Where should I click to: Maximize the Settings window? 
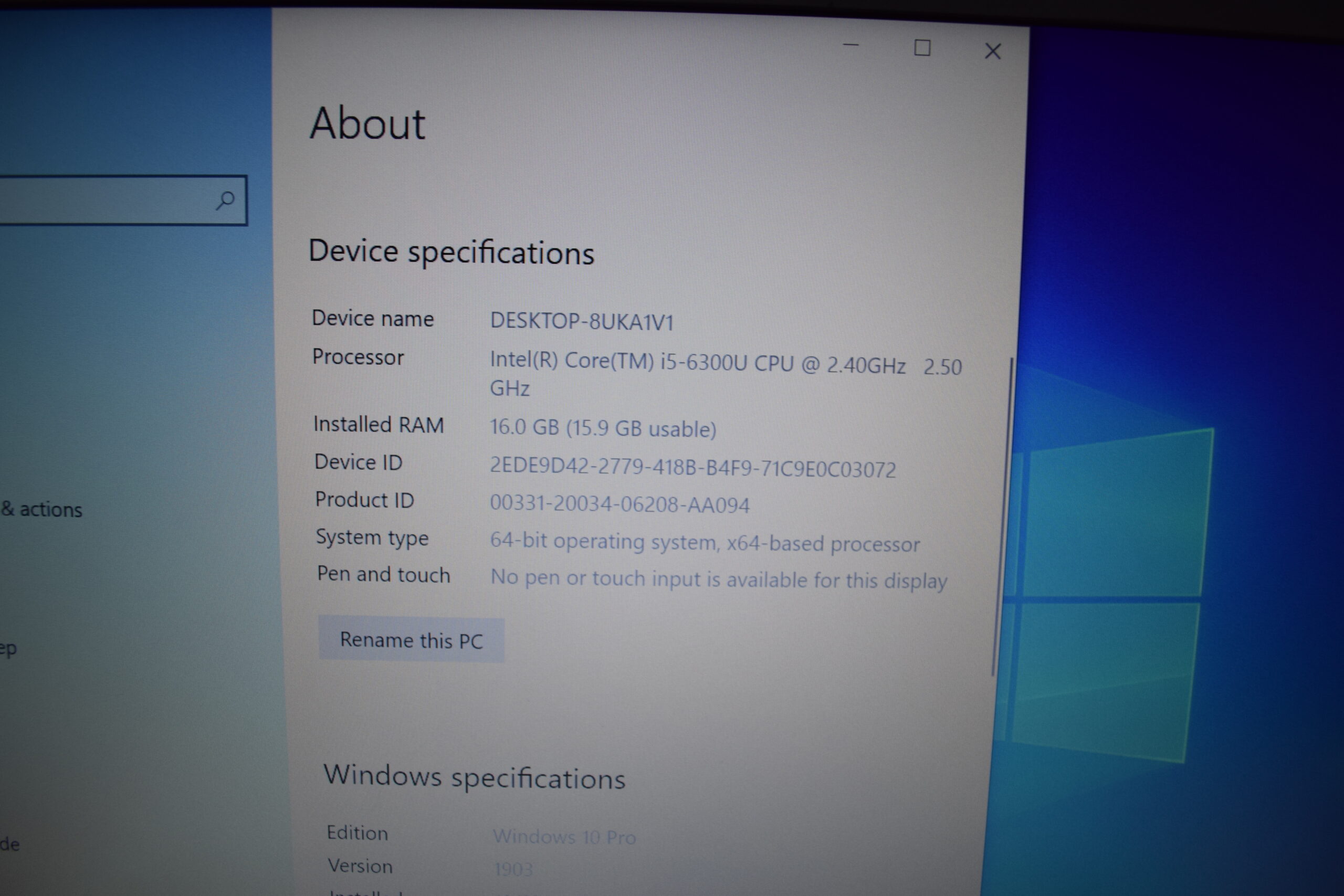(922, 48)
